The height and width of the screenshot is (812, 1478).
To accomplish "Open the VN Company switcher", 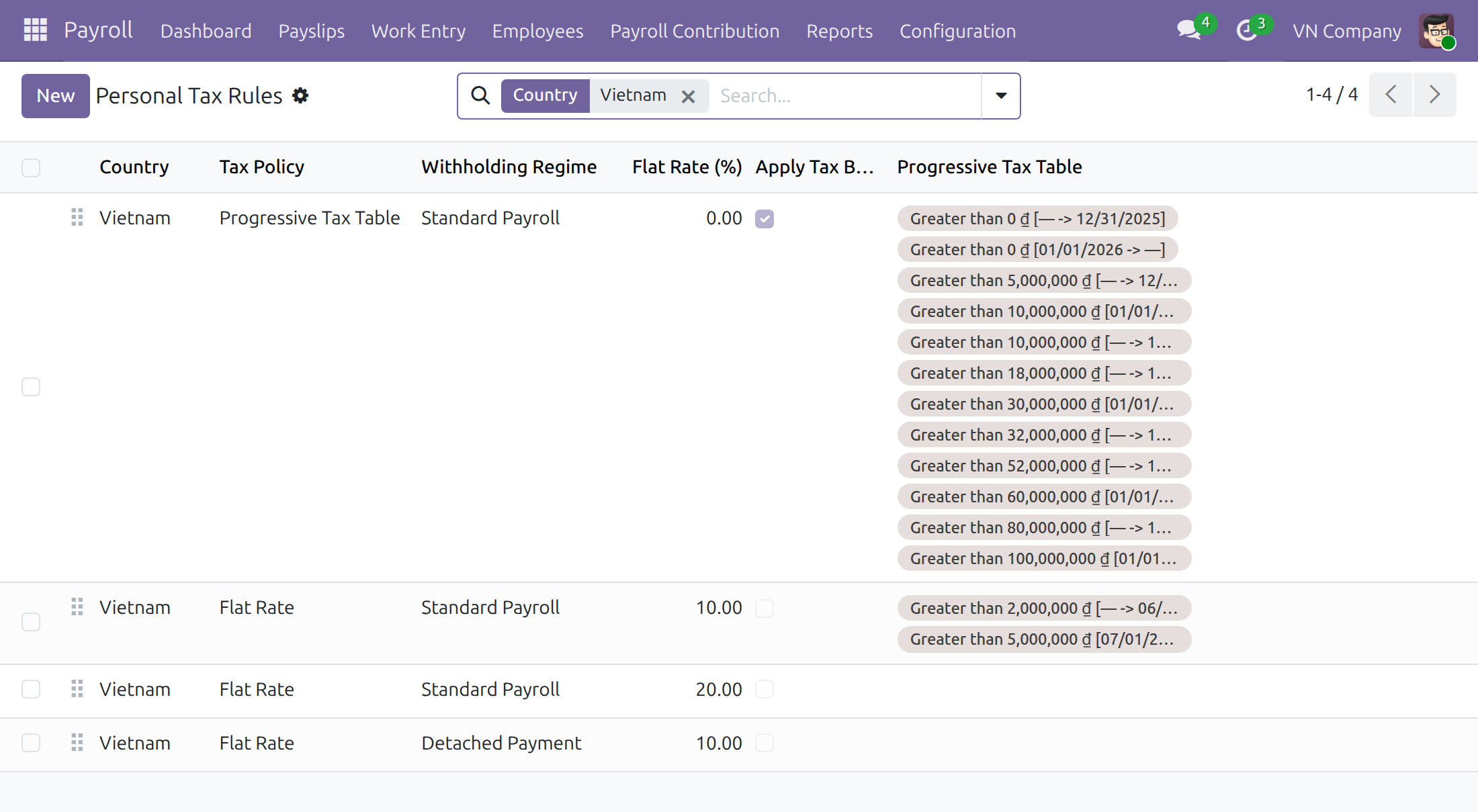I will [x=1347, y=31].
